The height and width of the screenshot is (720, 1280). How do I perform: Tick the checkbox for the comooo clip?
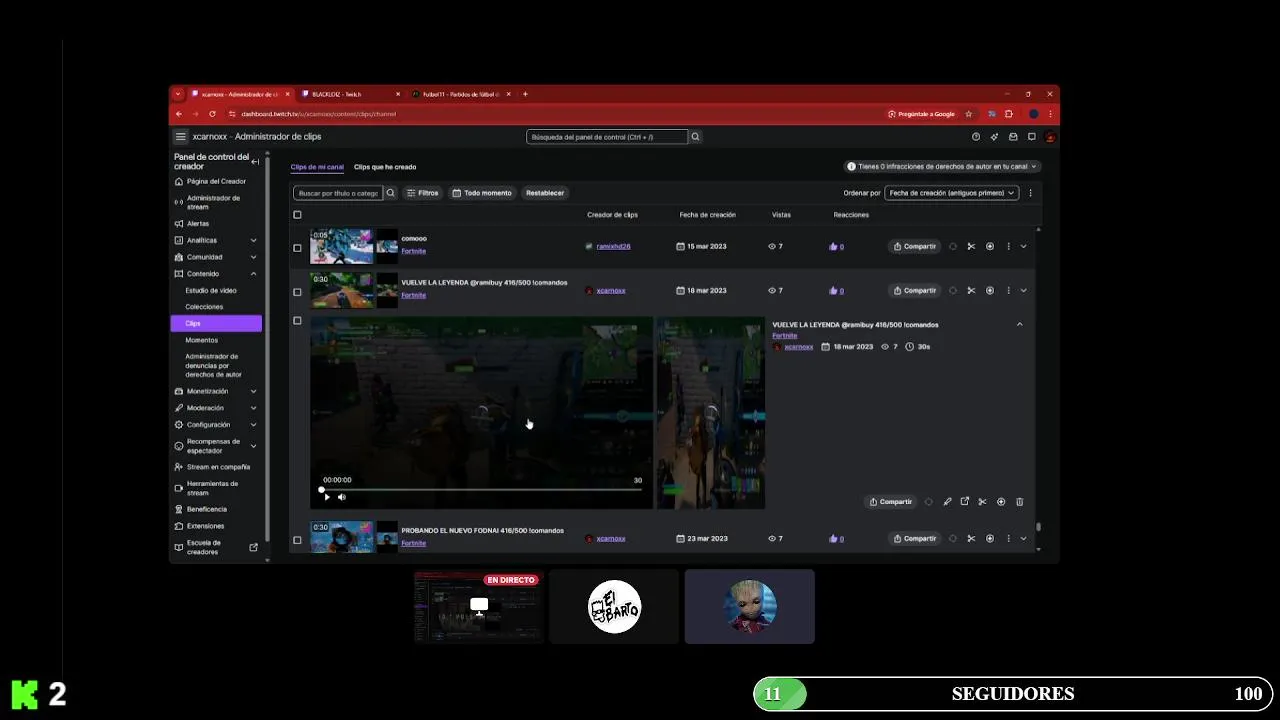297,247
